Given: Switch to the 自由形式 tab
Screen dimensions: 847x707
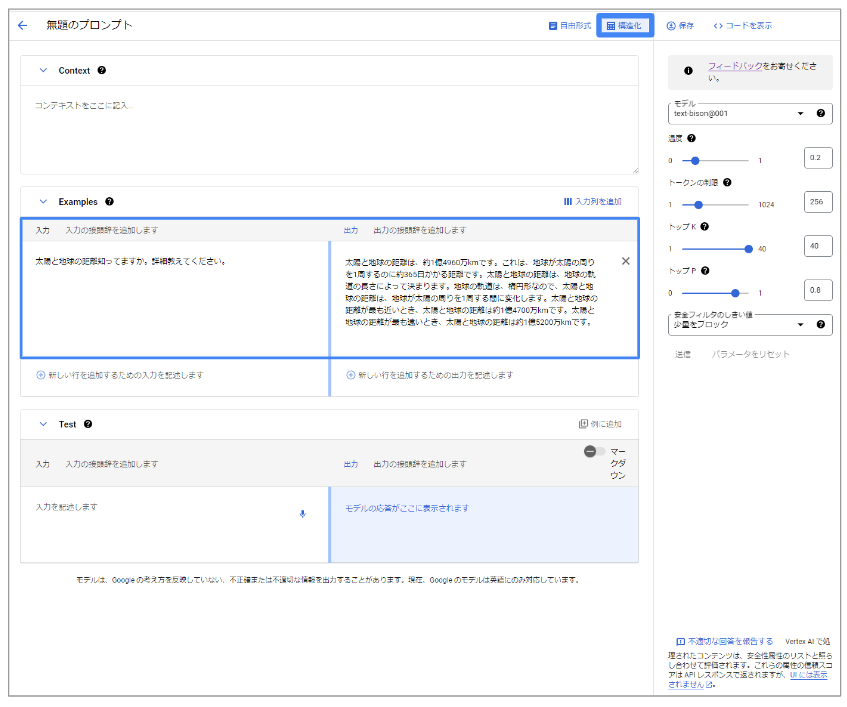Looking at the screenshot, I should tap(569, 25).
